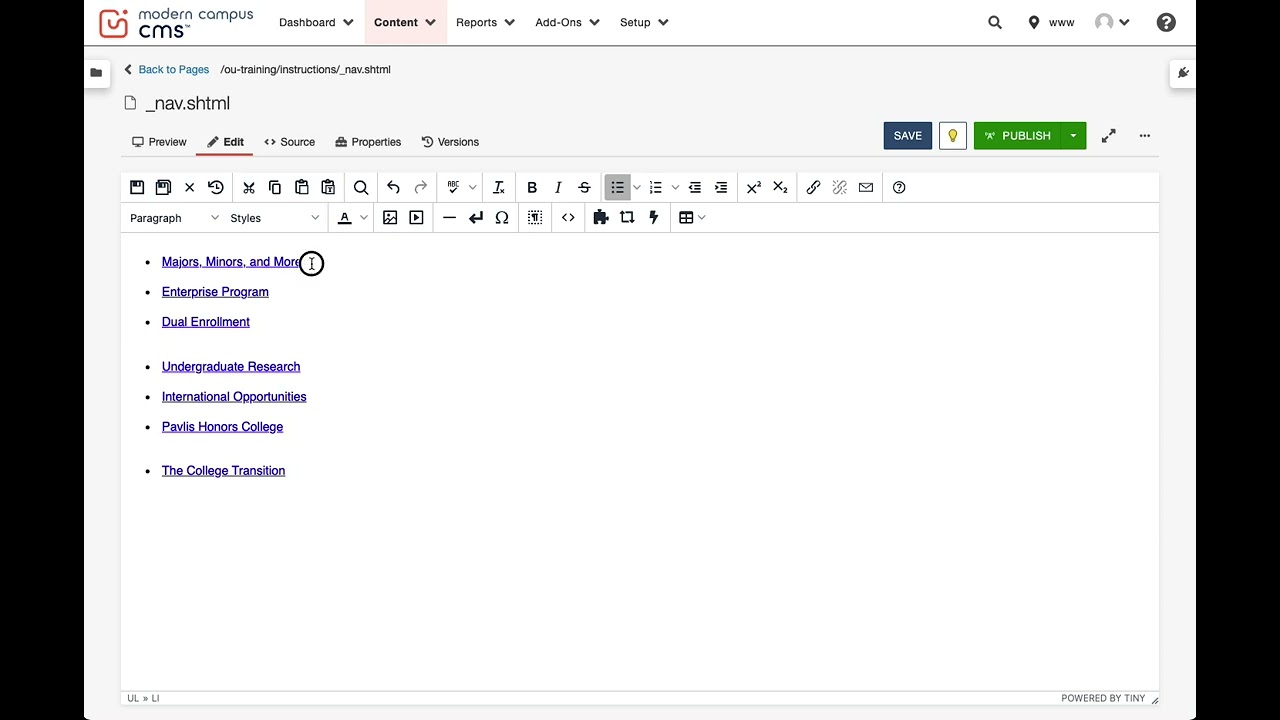Switch to the Versions tab
The width and height of the screenshot is (1280, 720).
[x=450, y=142]
